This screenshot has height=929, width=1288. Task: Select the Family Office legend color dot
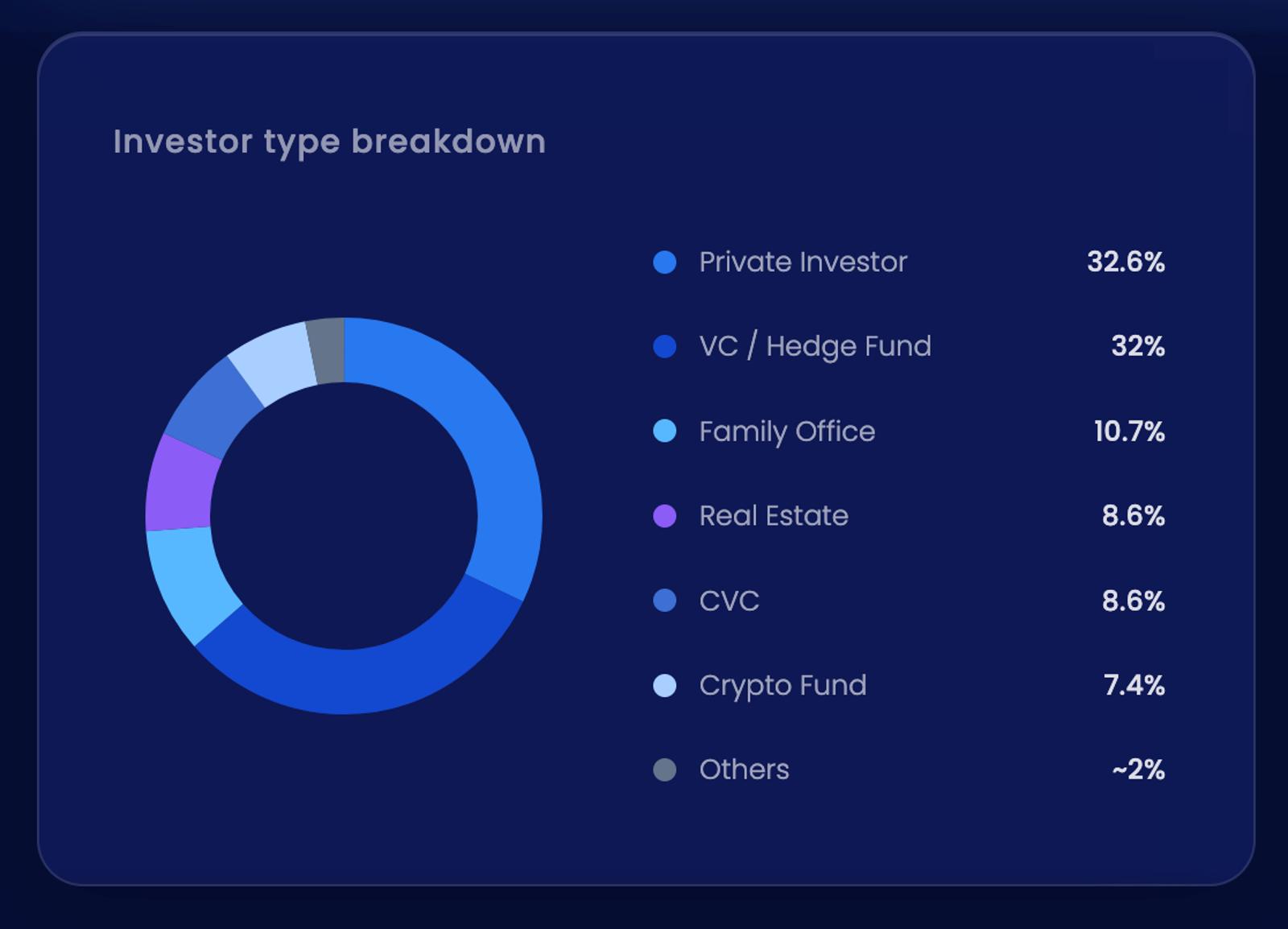(x=664, y=431)
